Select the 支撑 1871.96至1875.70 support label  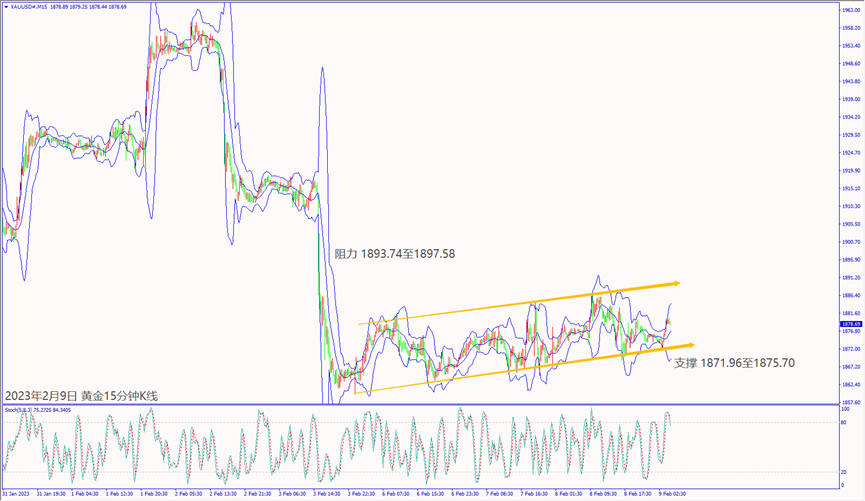pos(734,363)
